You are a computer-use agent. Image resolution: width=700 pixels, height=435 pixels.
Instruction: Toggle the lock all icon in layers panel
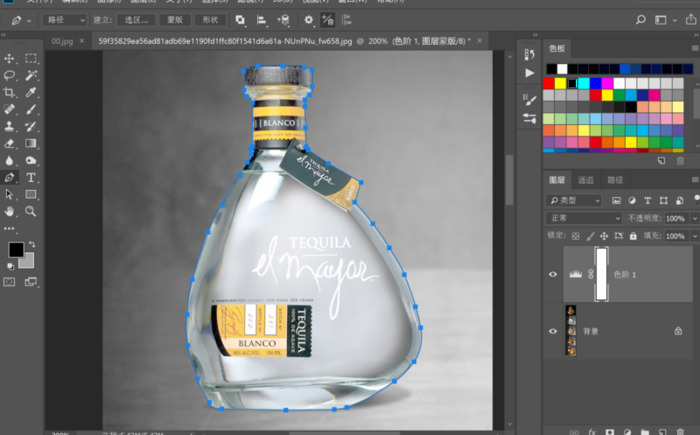(634, 235)
